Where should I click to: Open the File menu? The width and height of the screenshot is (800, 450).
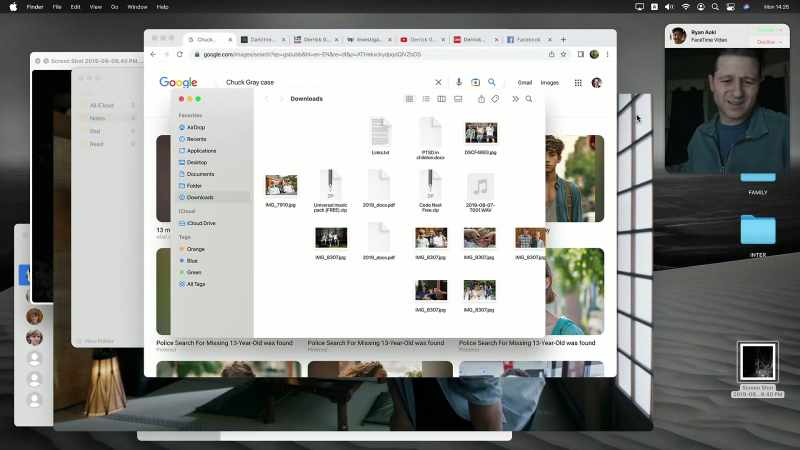[57, 7]
